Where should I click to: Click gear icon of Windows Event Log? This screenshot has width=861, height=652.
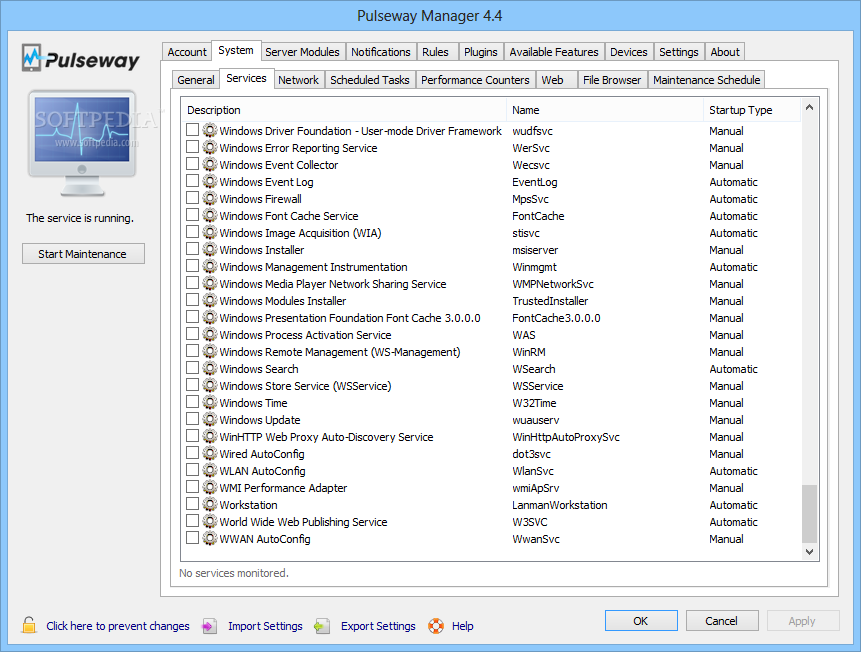[210, 181]
